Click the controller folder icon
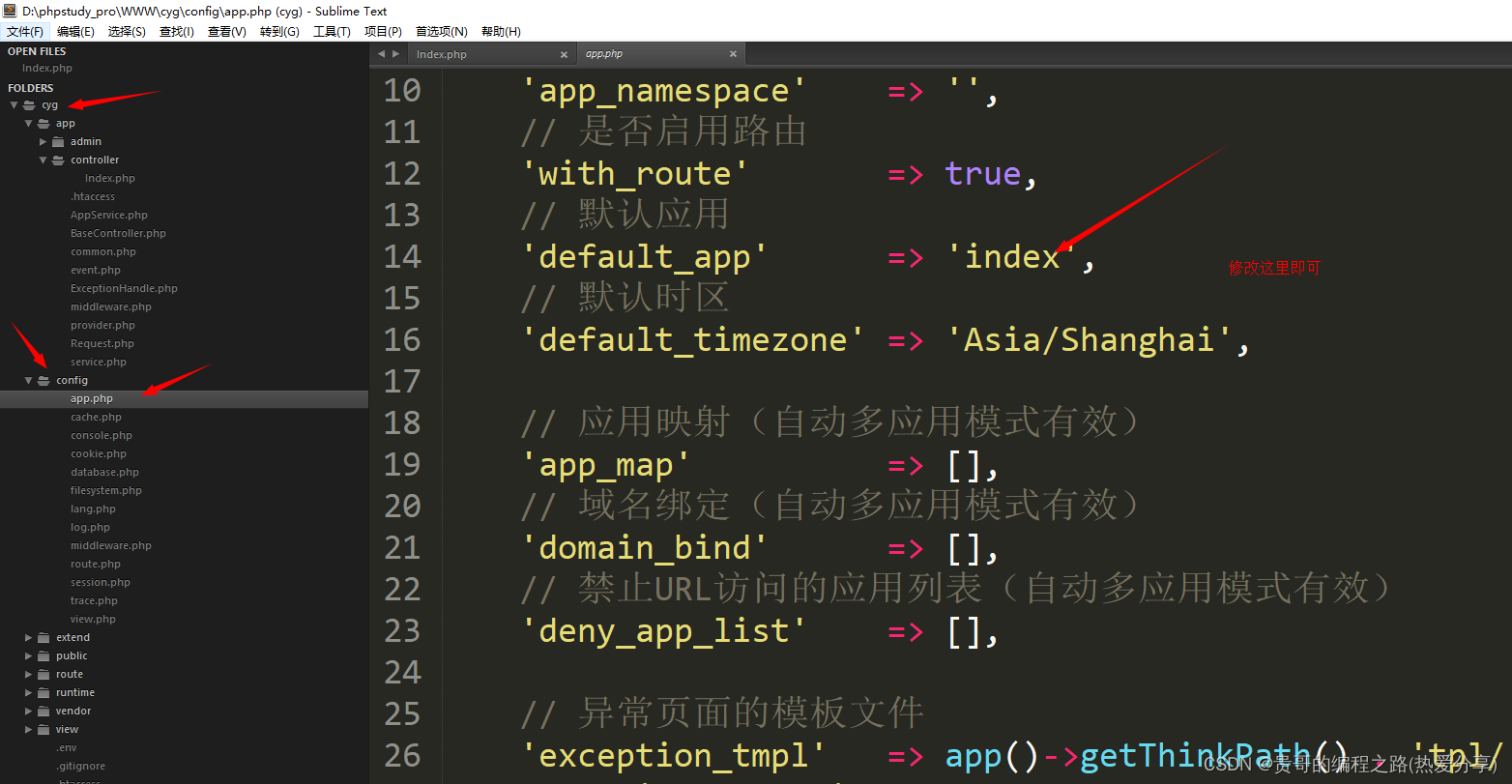The height and width of the screenshot is (784, 1512). [58, 160]
